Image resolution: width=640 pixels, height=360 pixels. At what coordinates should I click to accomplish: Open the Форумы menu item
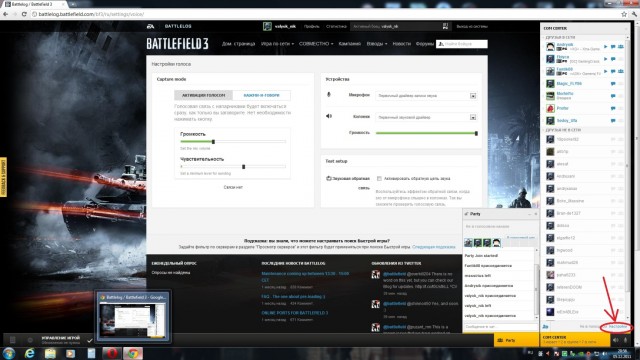(424, 44)
